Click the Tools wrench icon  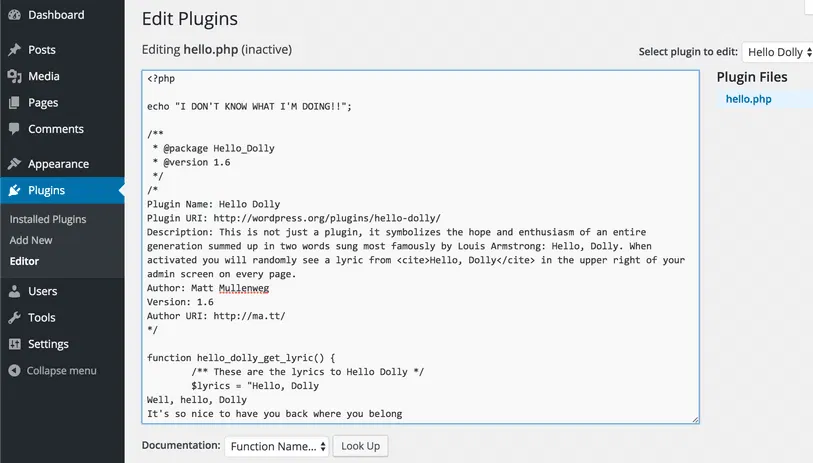click(15, 317)
